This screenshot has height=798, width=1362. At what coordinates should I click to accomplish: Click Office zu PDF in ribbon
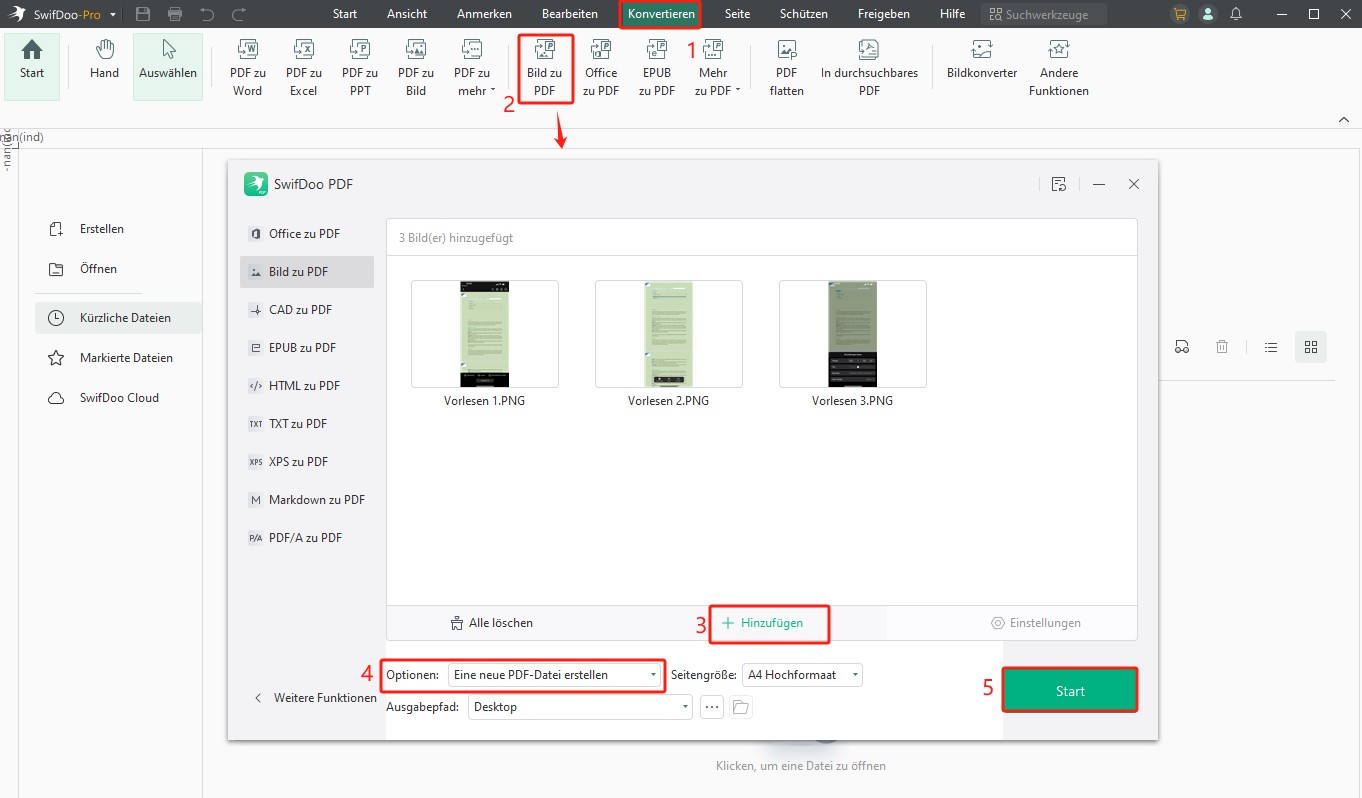pyautogui.click(x=601, y=68)
